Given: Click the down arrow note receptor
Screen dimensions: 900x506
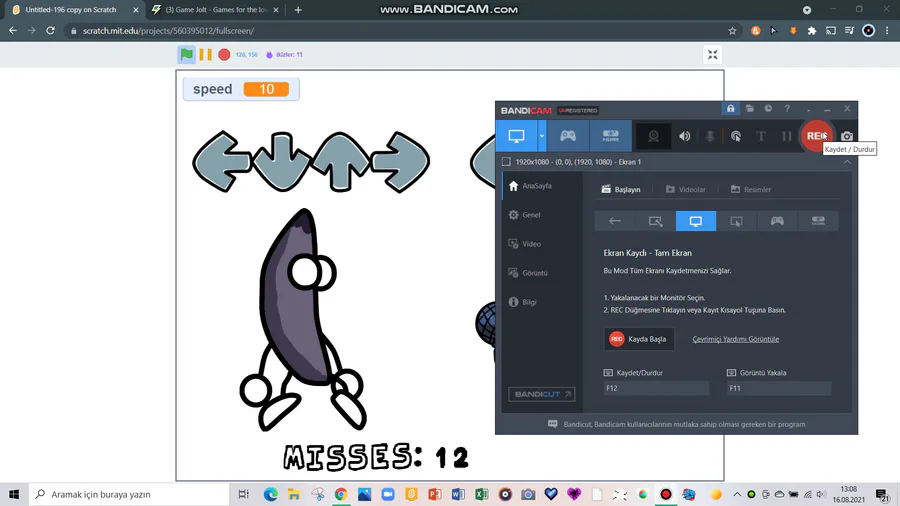Looking at the screenshot, I should click(281, 161).
